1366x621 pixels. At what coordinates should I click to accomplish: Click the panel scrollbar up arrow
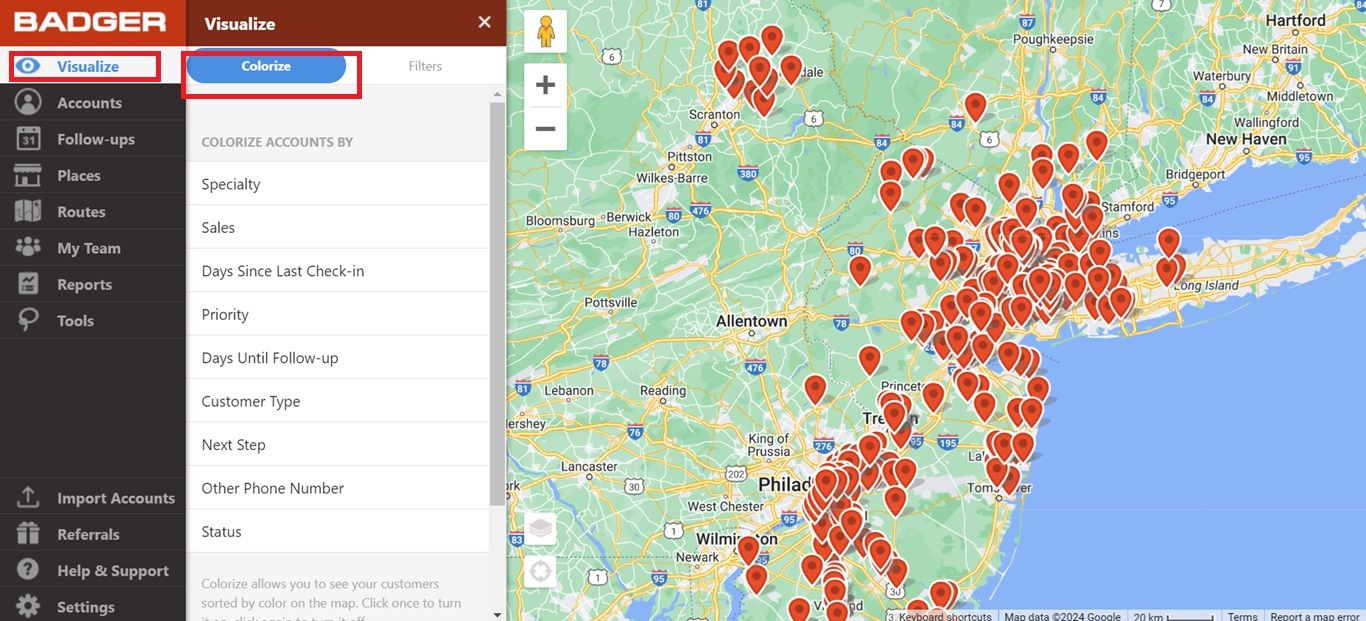[x=497, y=94]
